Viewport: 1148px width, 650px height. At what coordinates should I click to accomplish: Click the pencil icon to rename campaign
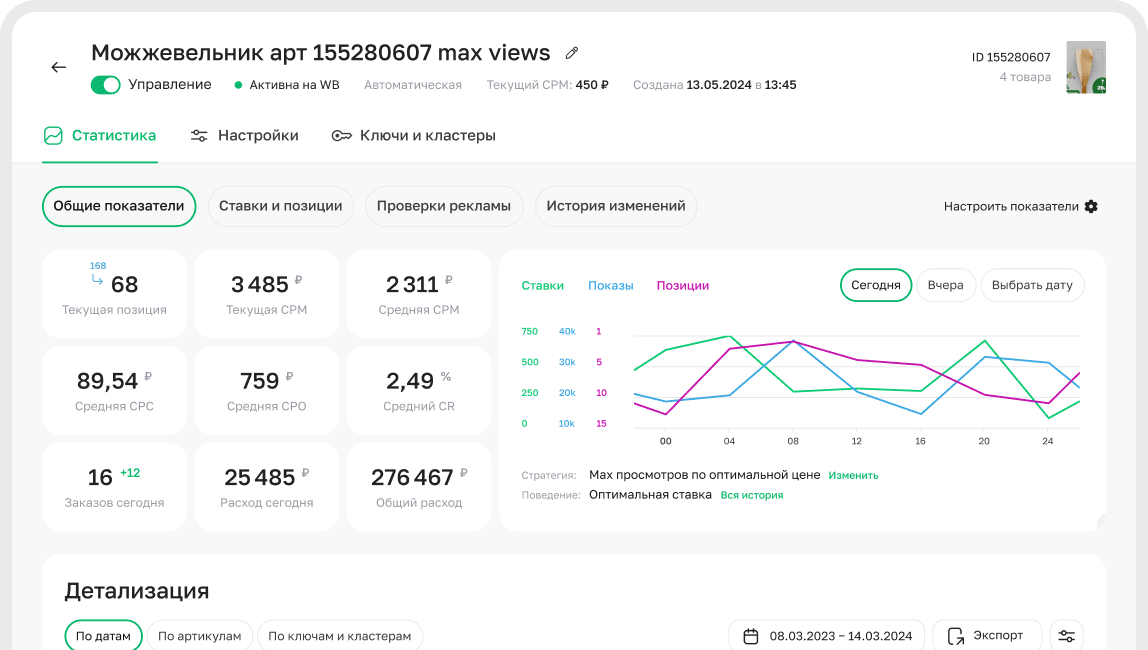click(572, 53)
